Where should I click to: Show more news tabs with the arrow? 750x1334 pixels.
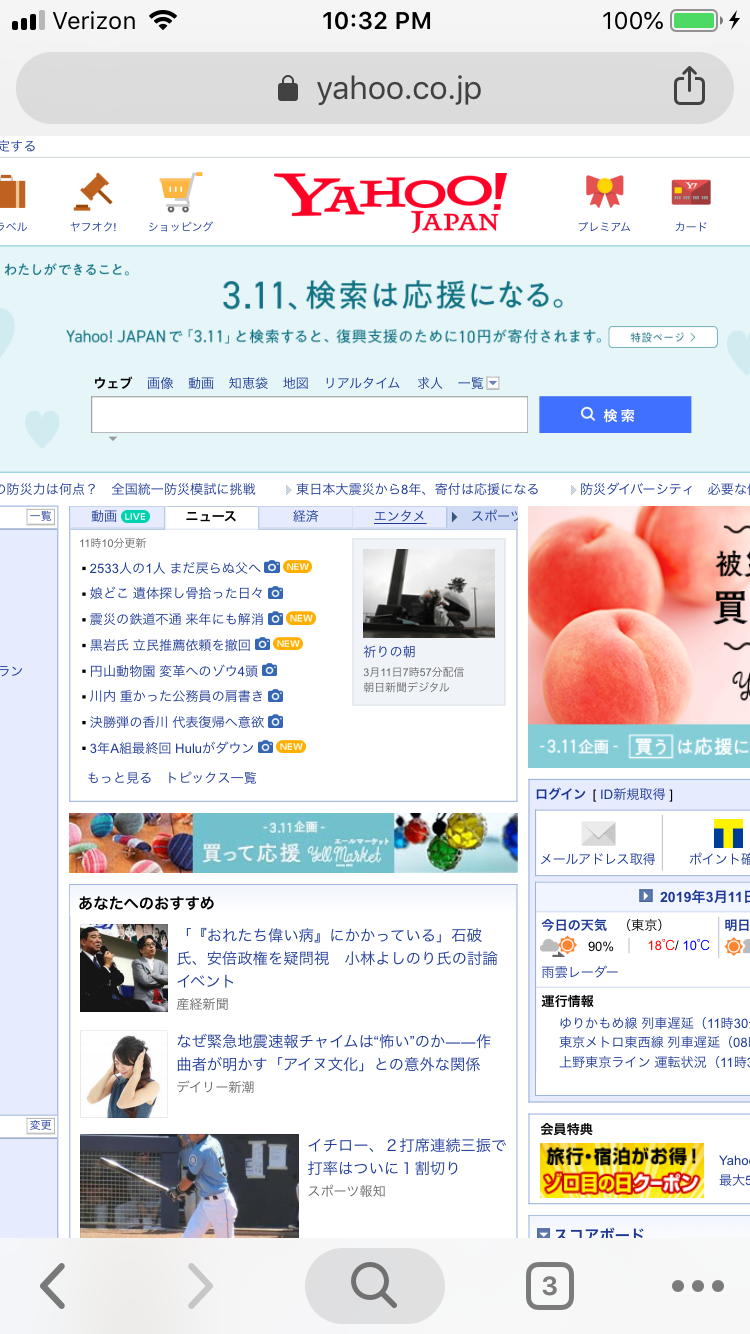454,517
